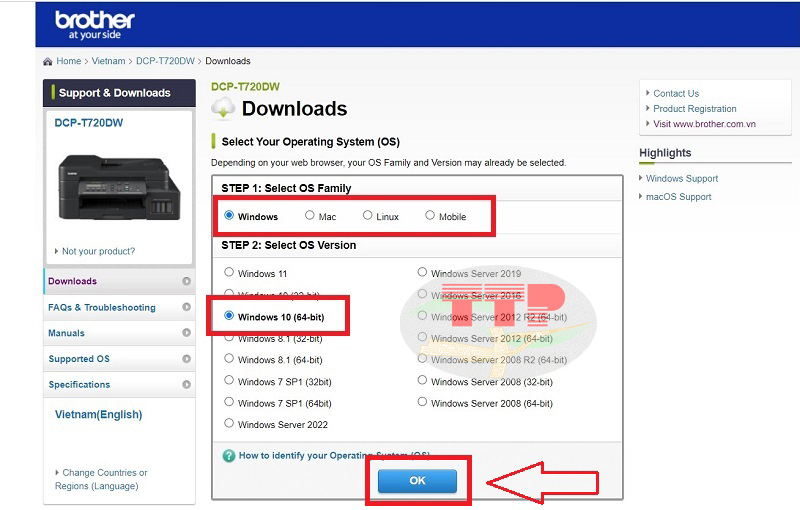Click arrow icon beside Manuals

click(x=186, y=333)
